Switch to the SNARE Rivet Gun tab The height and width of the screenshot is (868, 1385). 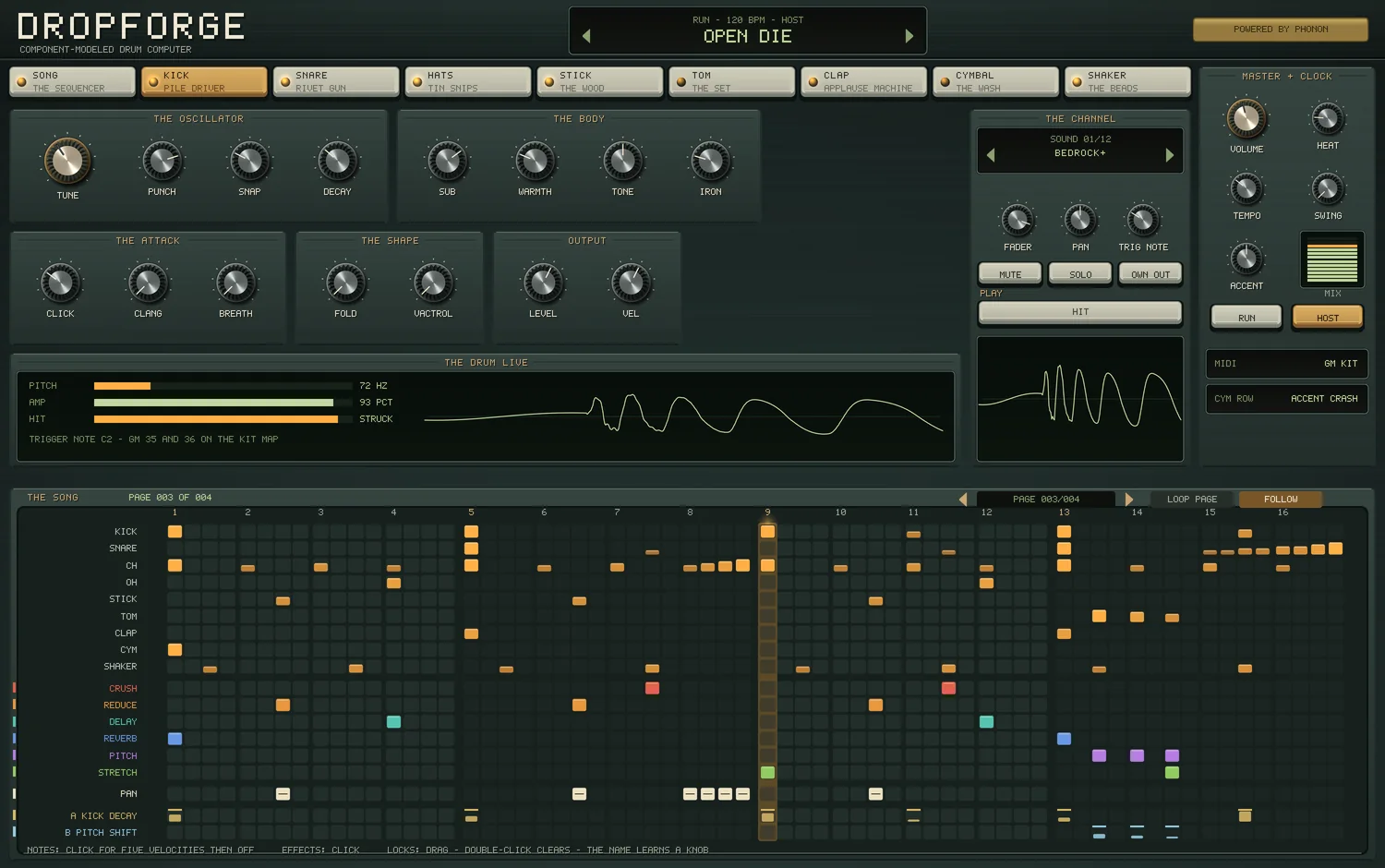tap(336, 81)
